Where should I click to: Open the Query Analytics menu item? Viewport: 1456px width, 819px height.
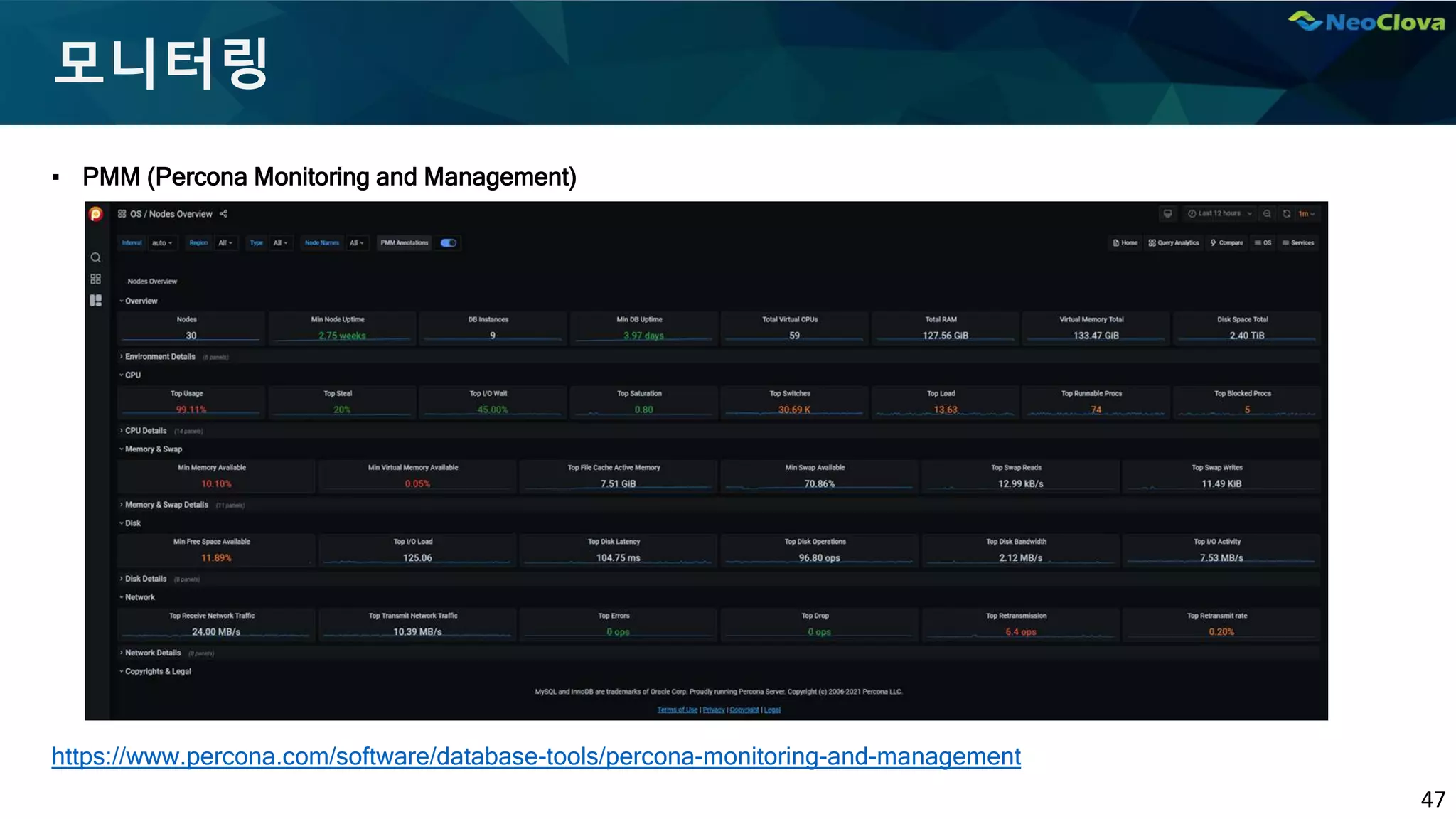(x=1174, y=243)
